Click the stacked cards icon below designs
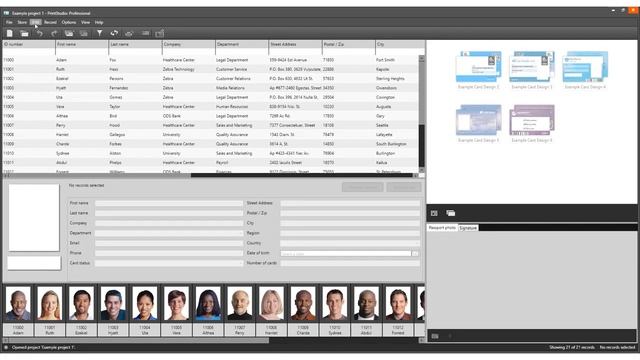 [x=451, y=213]
